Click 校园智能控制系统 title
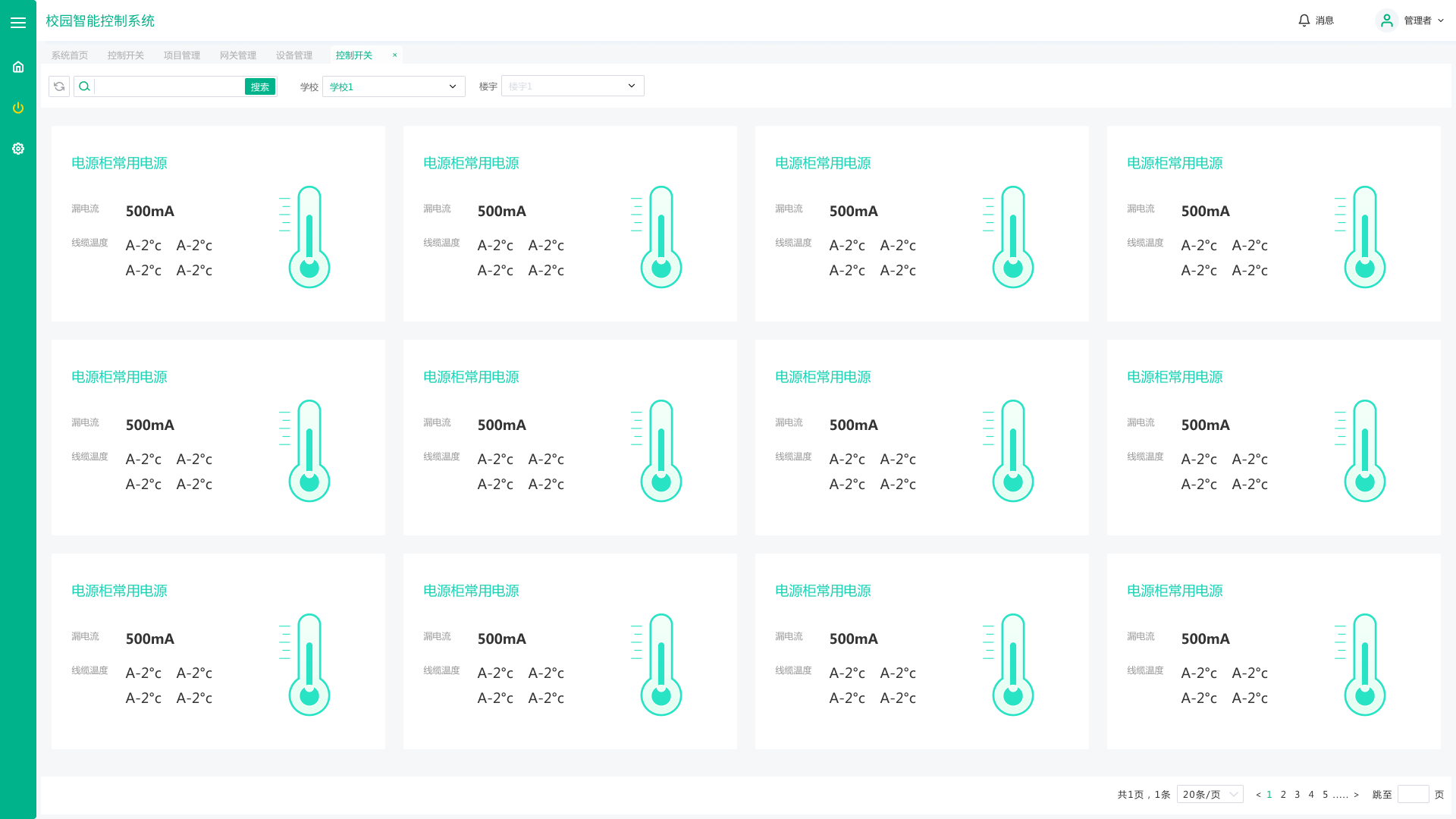1456x819 pixels. pyautogui.click(x=100, y=20)
